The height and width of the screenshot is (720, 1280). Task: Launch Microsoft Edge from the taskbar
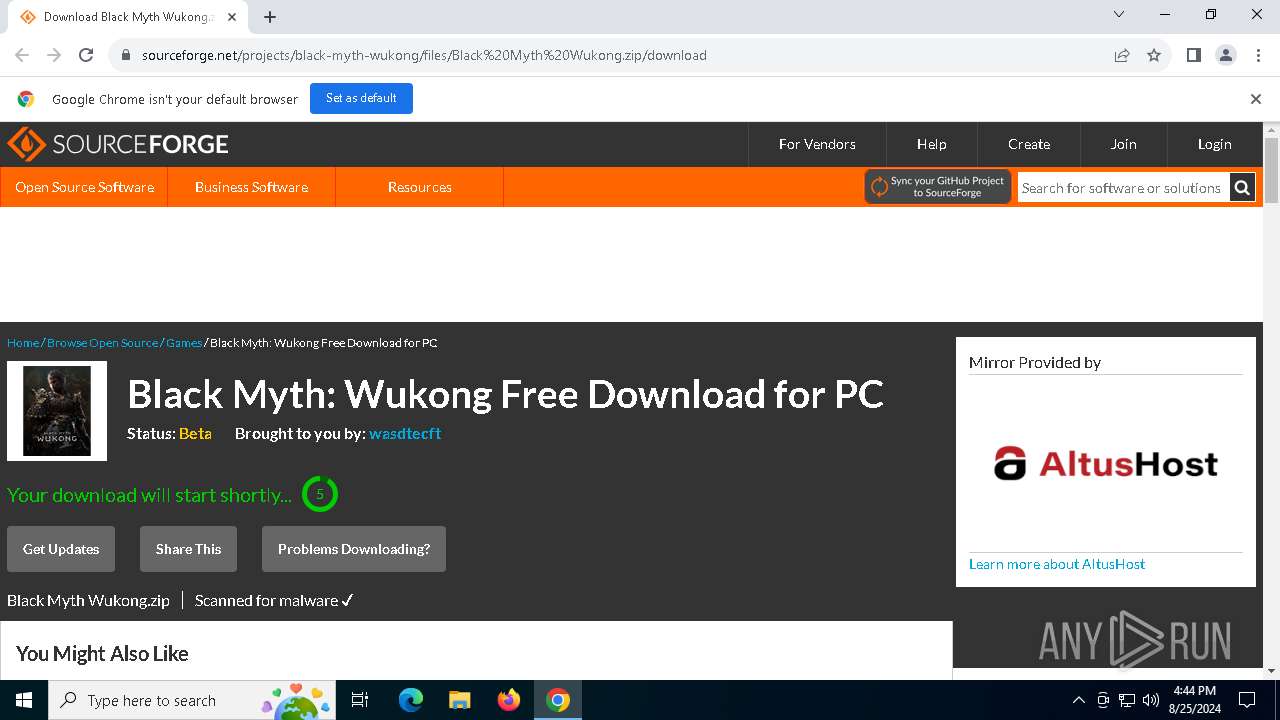click(x=411, y=700)
